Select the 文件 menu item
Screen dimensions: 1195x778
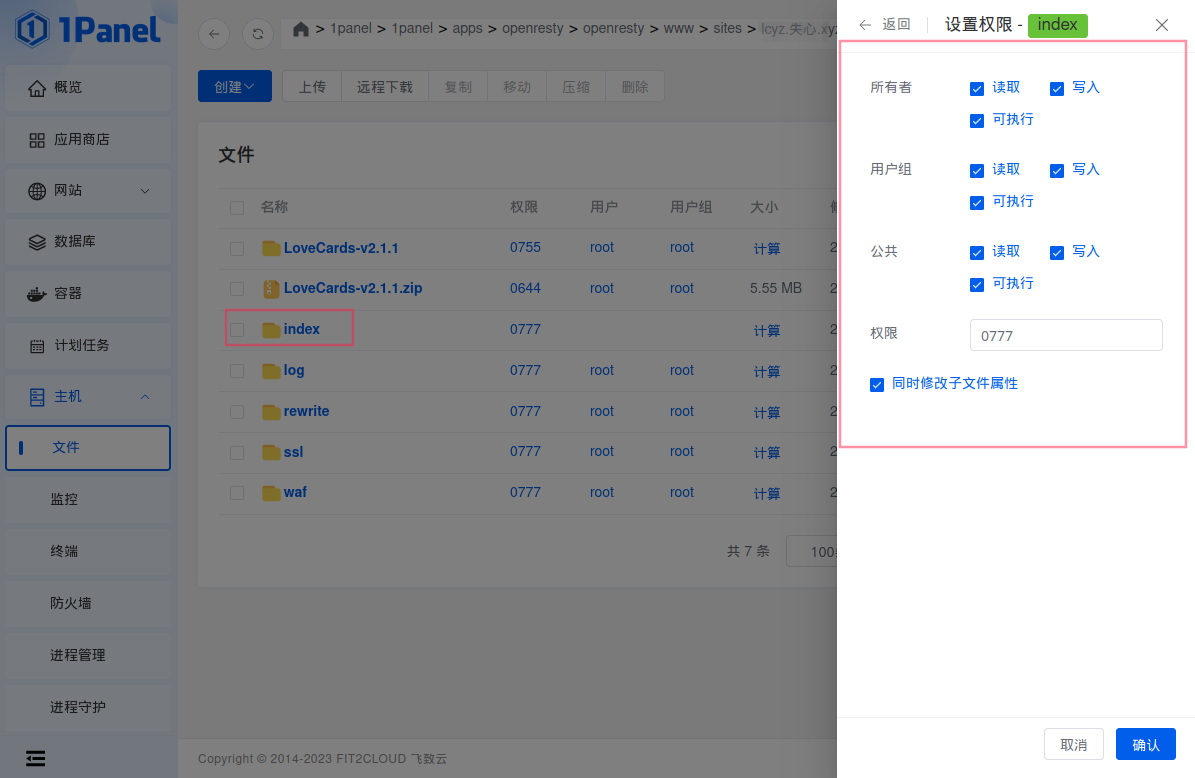[88, 448]
